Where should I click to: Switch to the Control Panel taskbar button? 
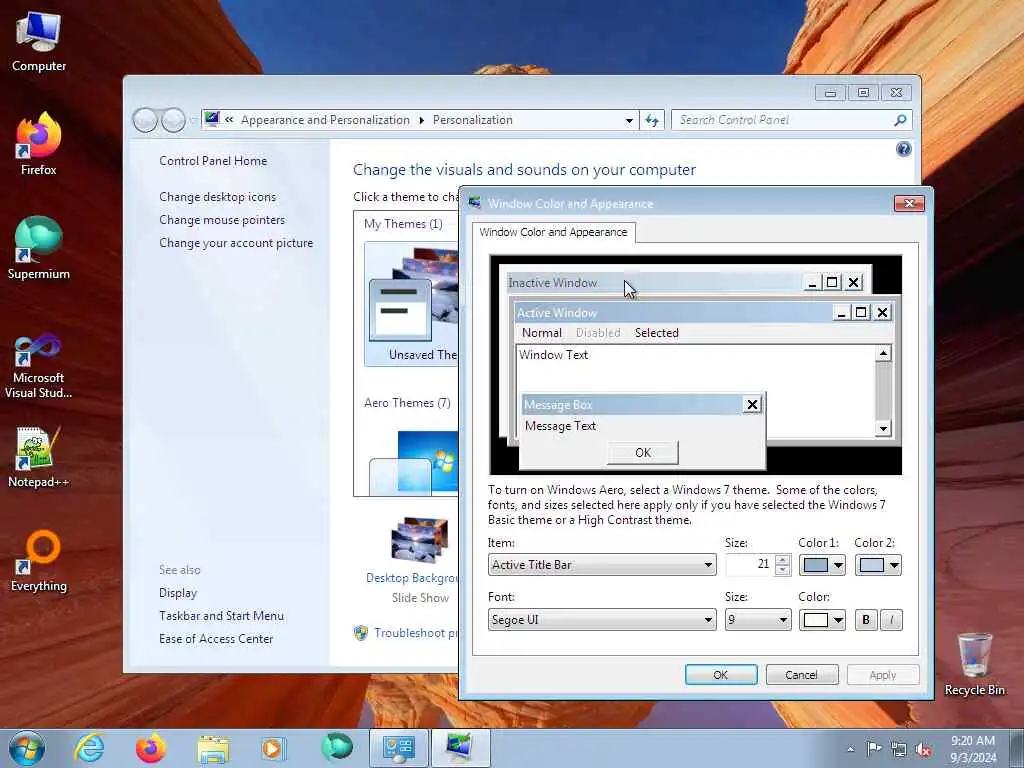coord(398,748)
